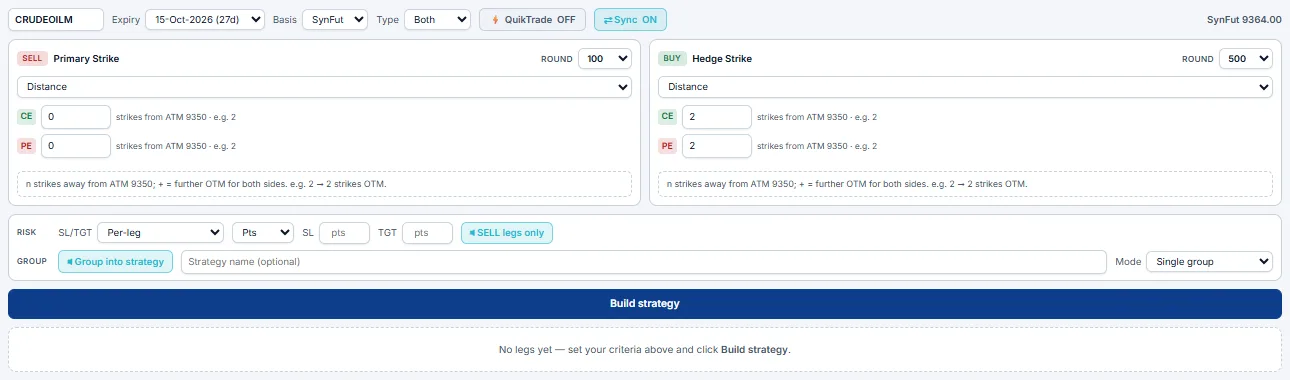Click the SL pts input field
Viewport: 1290px width, 380px height.
[x=344, y=233]
